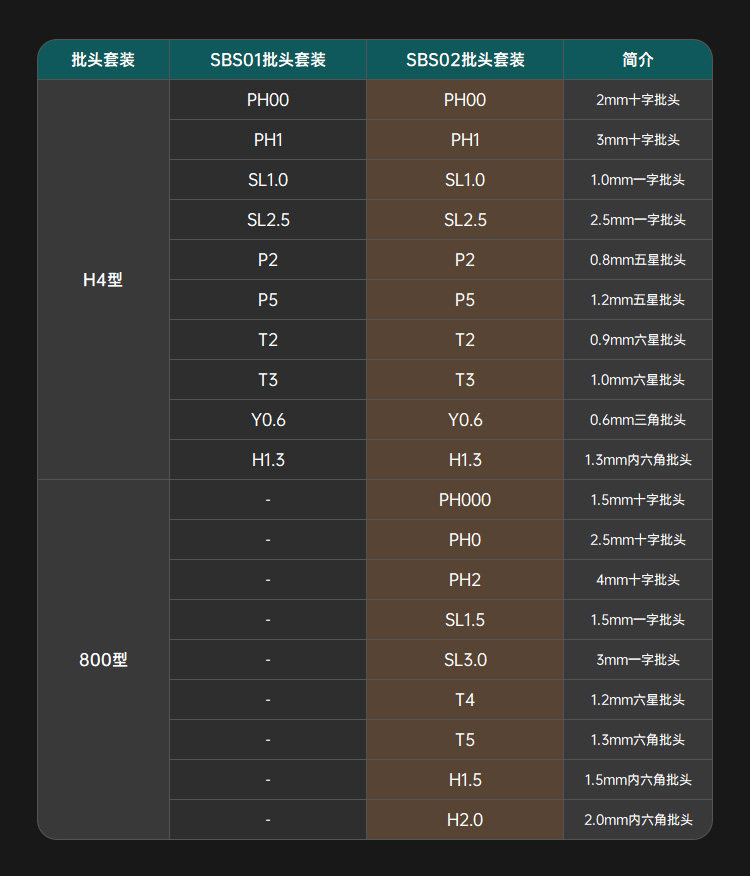This screenshot has height=876, width=750.
Task: Click P2 in the SBS01 column
Action: (x=268, y=260)
